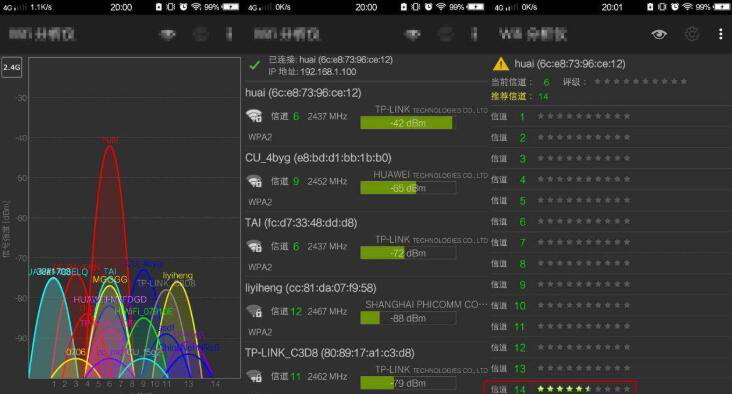Tap the sharp eye icon beside the settings gear
The width and height of the screenshot is (732, 394).
pyautogui.click(x=659, y=34)
